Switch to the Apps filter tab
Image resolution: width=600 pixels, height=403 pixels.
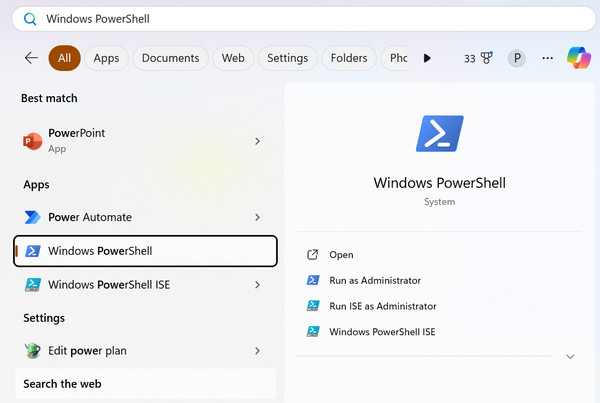(106, 58)
